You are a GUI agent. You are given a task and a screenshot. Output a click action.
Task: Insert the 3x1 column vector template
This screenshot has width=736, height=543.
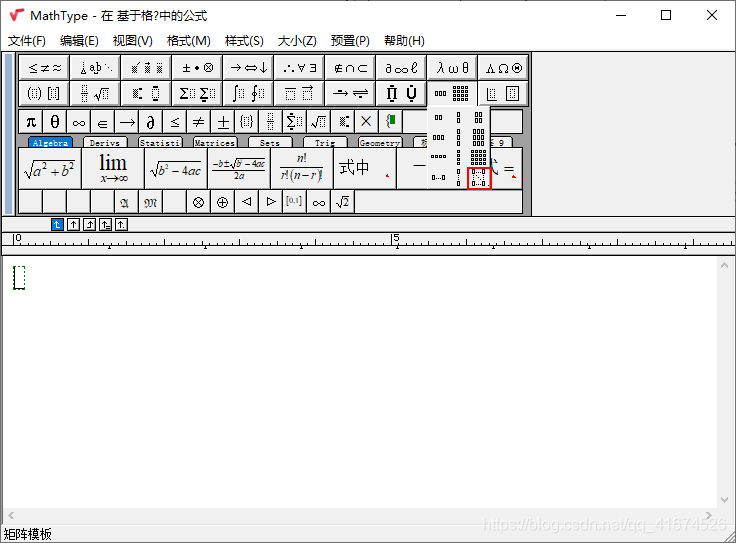[x=459, y=138]
